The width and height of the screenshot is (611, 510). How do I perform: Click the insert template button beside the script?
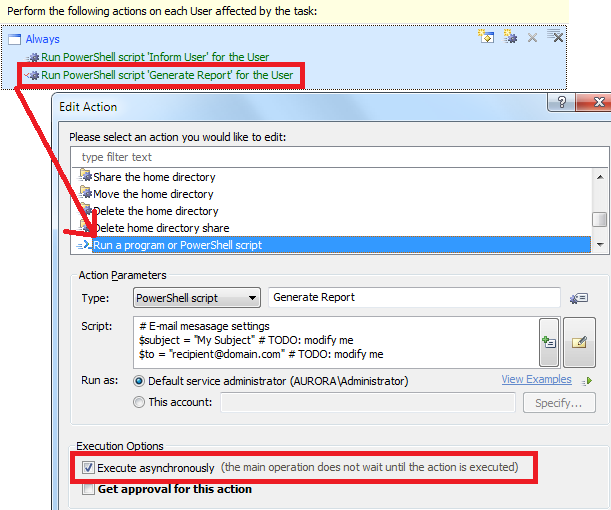(548, 342)
